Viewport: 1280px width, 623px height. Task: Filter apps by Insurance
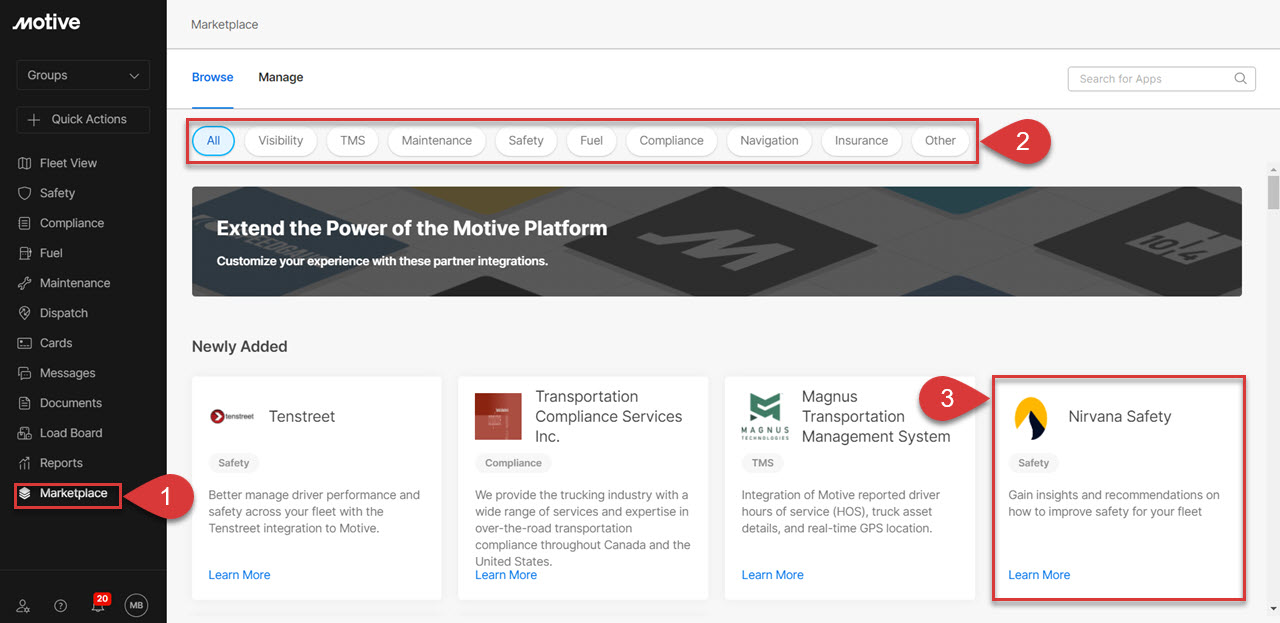pyautogui.click(x=862, y=141)
